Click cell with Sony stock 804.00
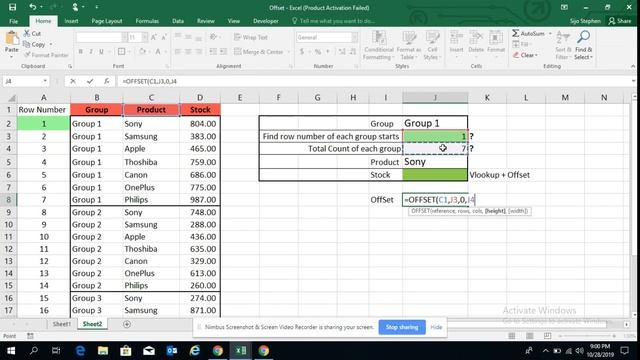 click(200, 124)
